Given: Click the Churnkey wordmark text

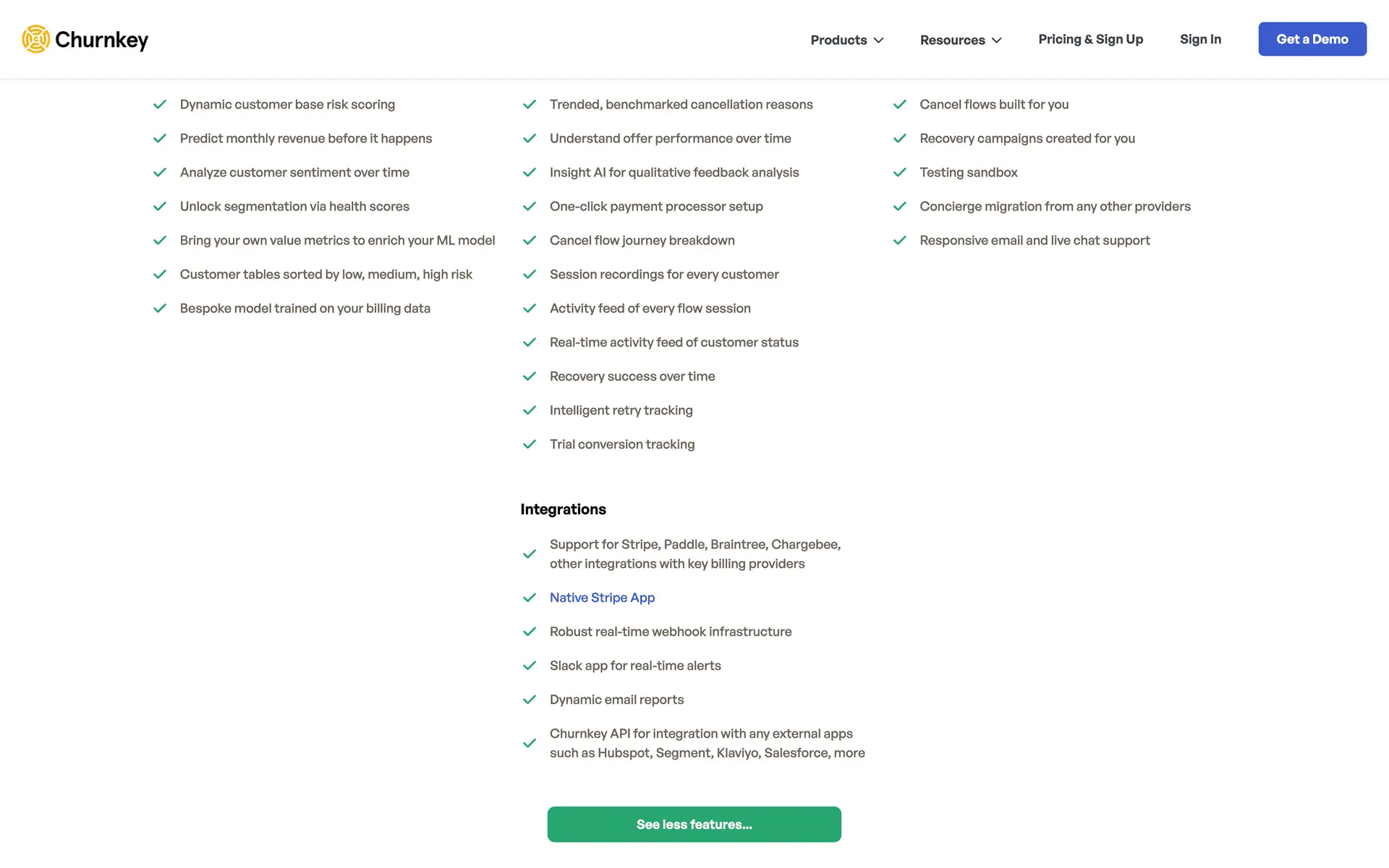Looking at the screenshot, I should [x=101, y=39].
